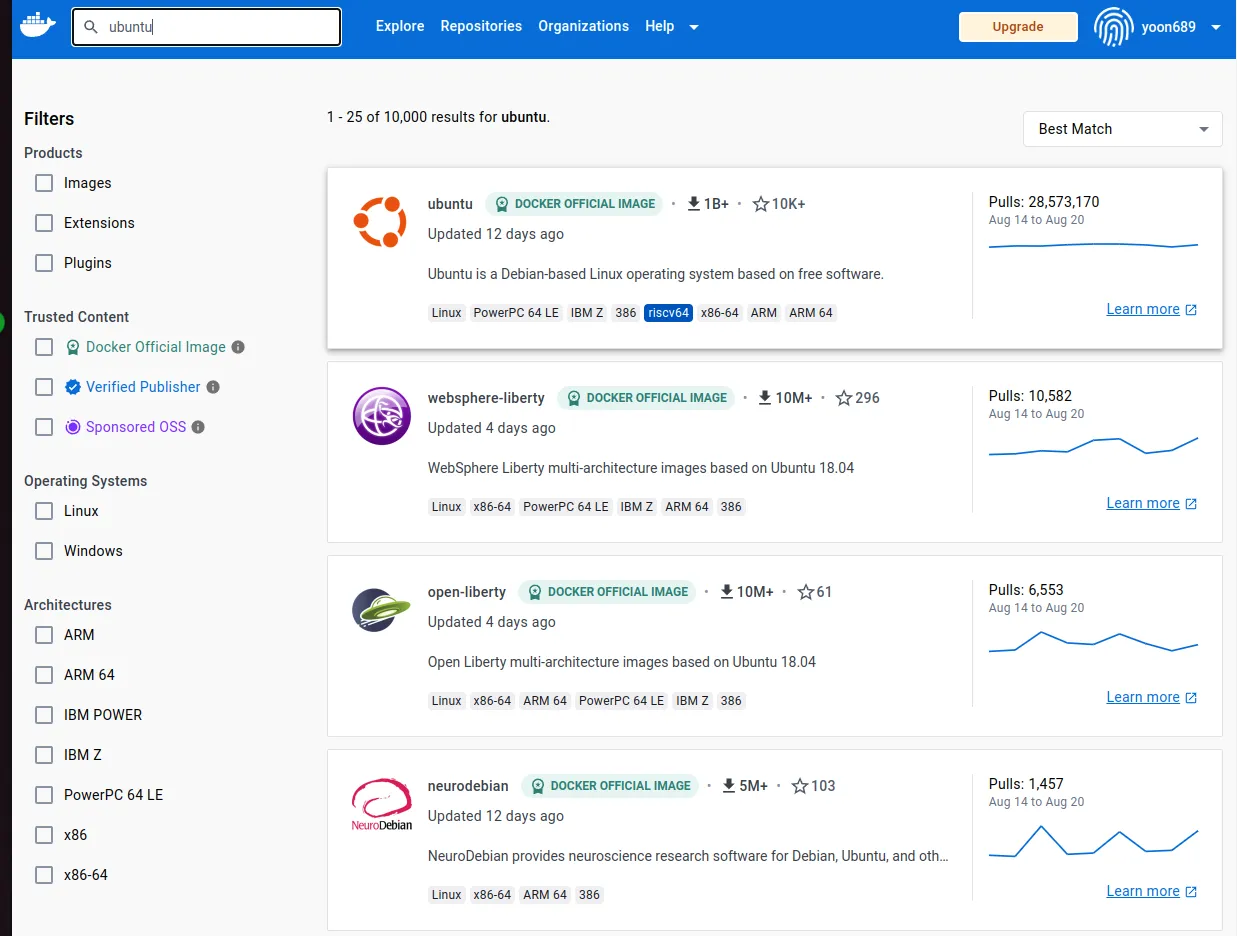Click info icon beside Verified Publisher filter
Image resolution: width=1237 pixels, height=936 pixels.
(213, 387)
